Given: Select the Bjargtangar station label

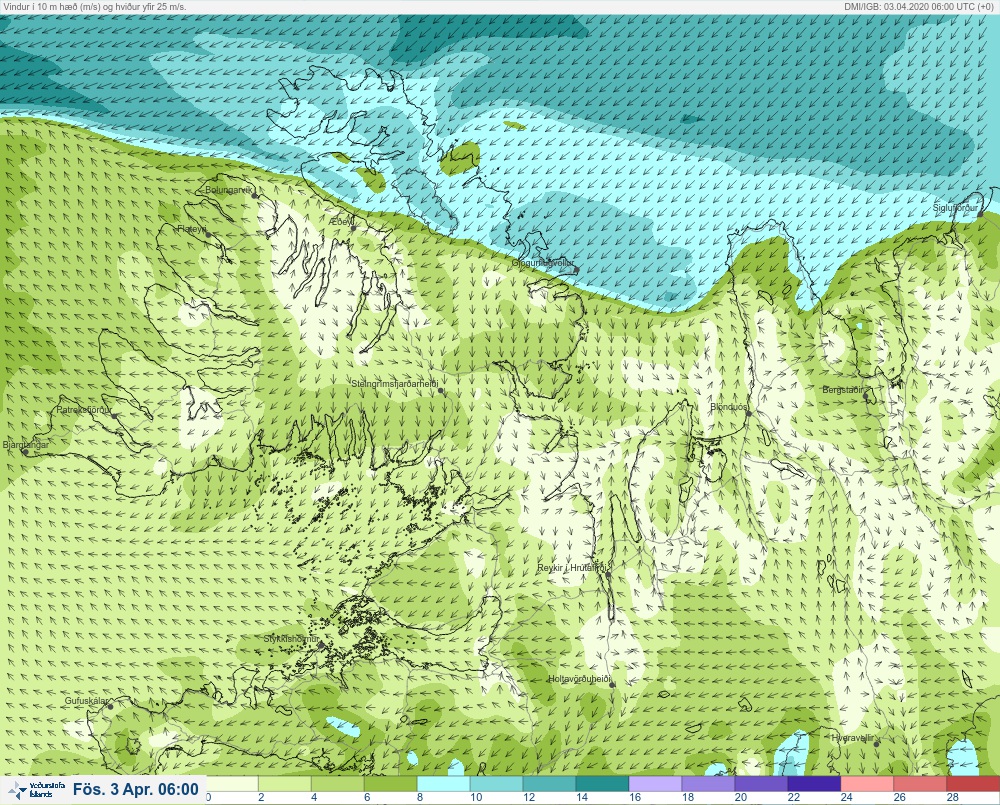Looking at the screenshot, I should point(26,445).
